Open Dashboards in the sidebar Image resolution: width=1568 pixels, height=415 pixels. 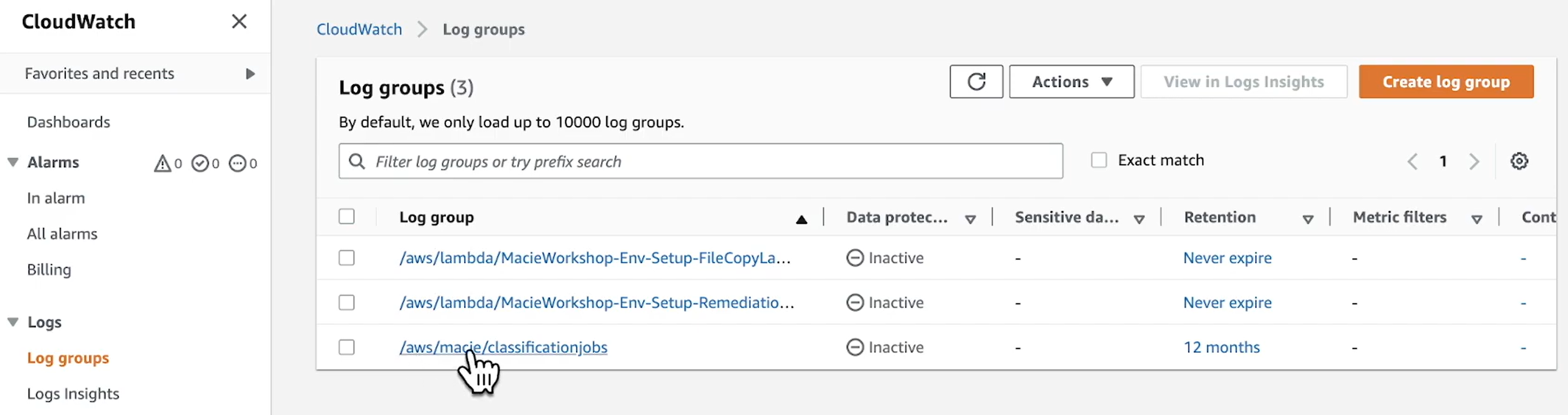pyautogui.click(x=68, y=122)
